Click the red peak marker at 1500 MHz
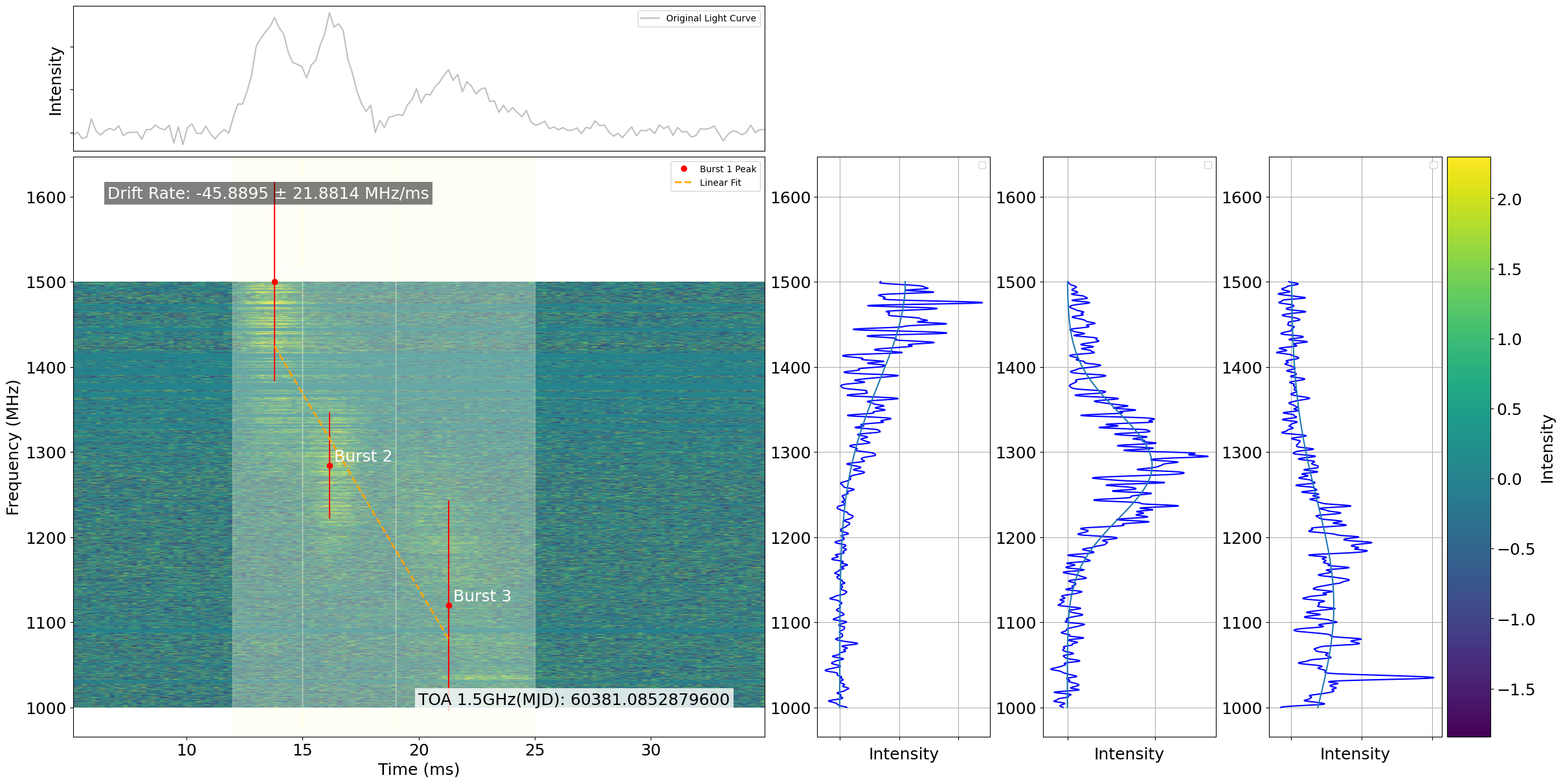Image resolution: width=1561 pixels, height=784 pixels. (275, 282)
